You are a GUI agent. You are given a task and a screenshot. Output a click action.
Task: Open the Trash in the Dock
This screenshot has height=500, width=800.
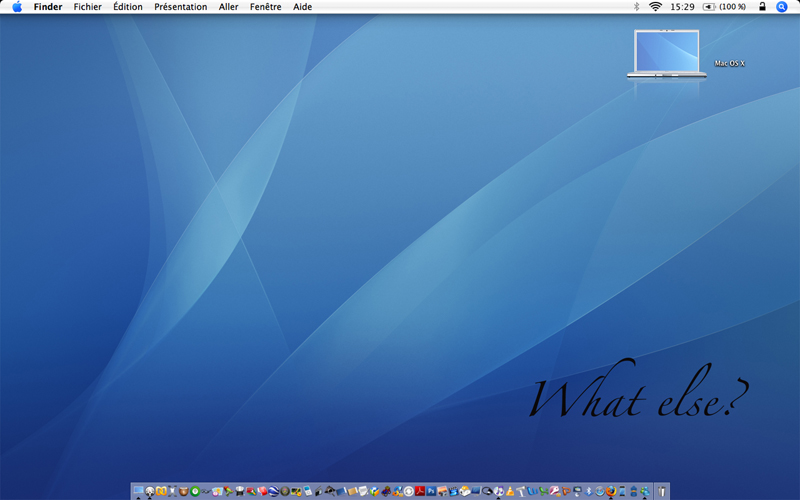(662, 491)
